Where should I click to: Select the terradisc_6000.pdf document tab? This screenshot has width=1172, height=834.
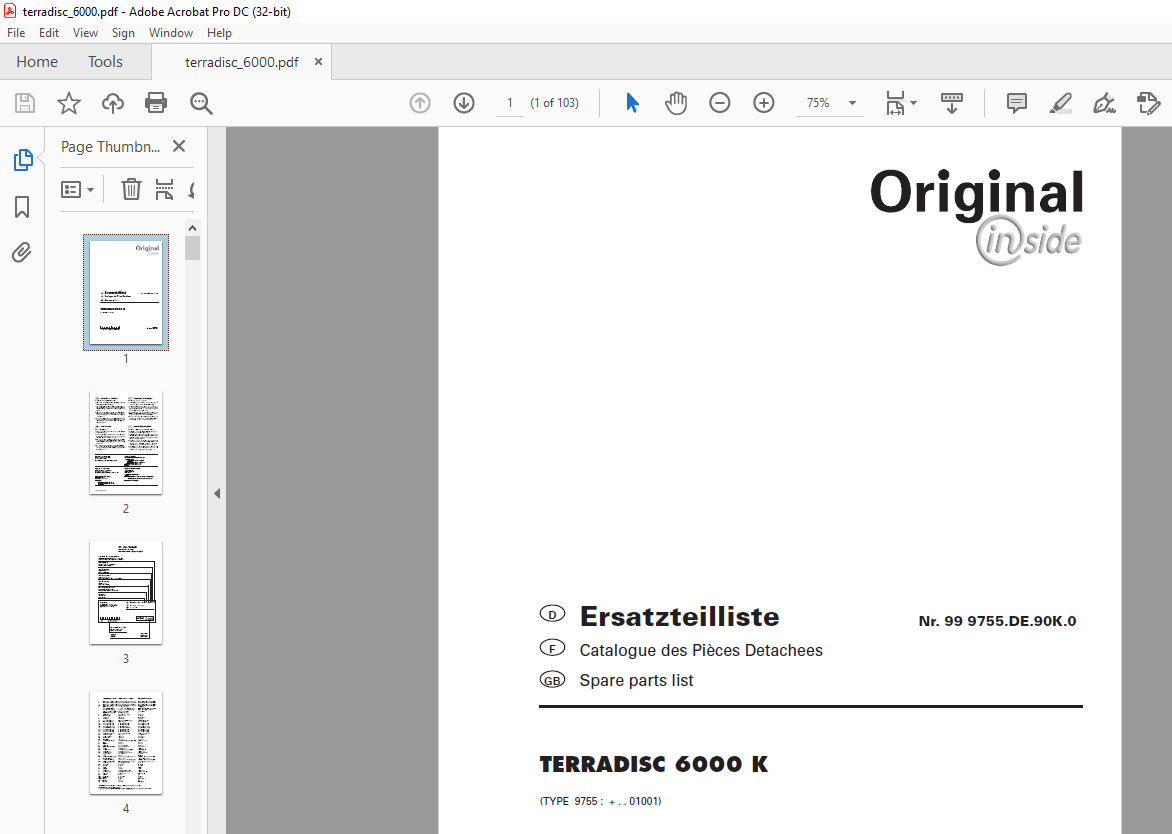click(241, 62)
